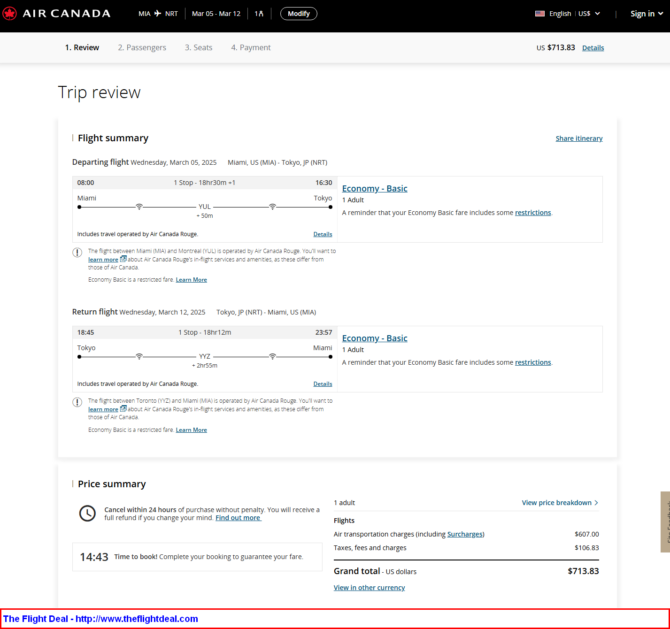Open the English US$ language dropdown

click(x=568, y=14)
